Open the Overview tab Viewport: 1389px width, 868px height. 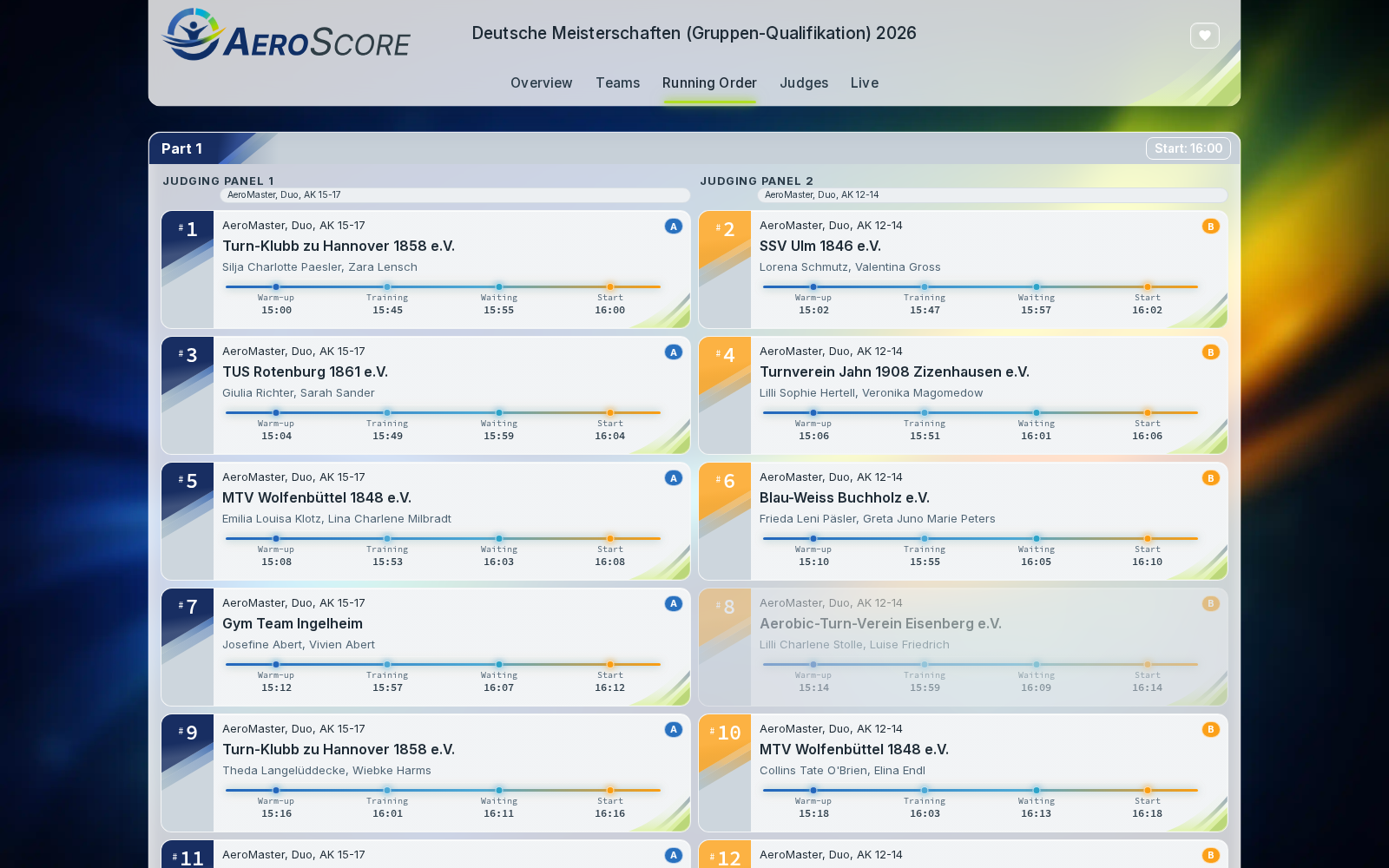[541, 82]
